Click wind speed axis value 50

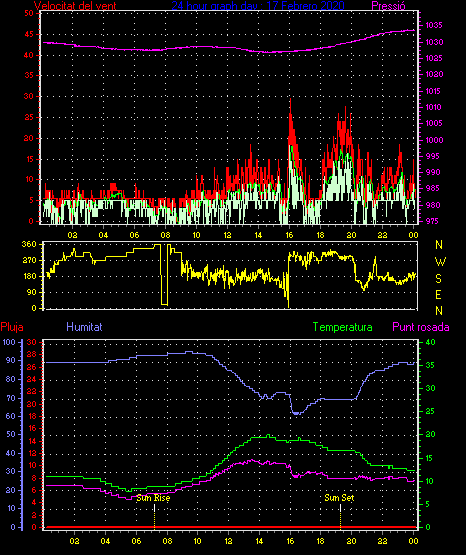(x=29, y=13)
